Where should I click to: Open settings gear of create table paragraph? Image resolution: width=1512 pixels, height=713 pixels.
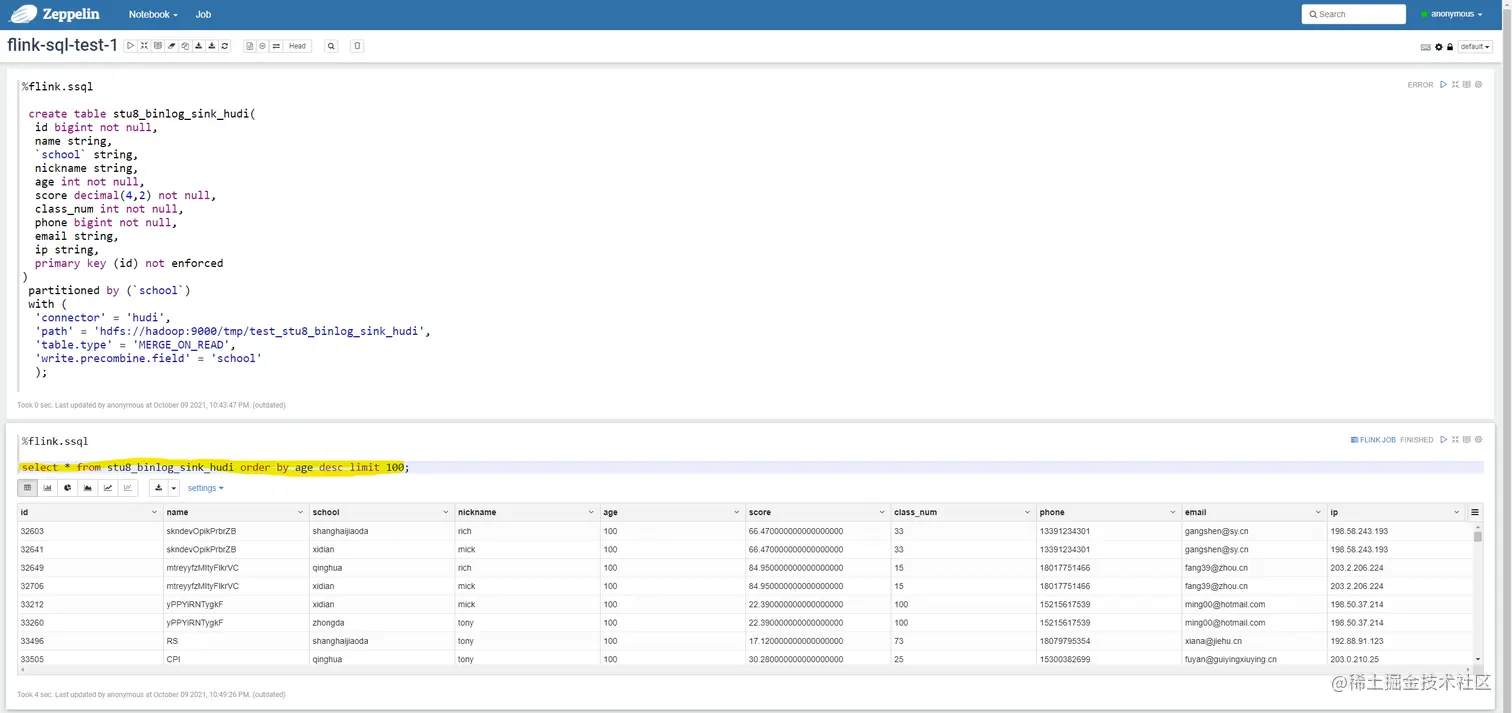click(1478, 84)
